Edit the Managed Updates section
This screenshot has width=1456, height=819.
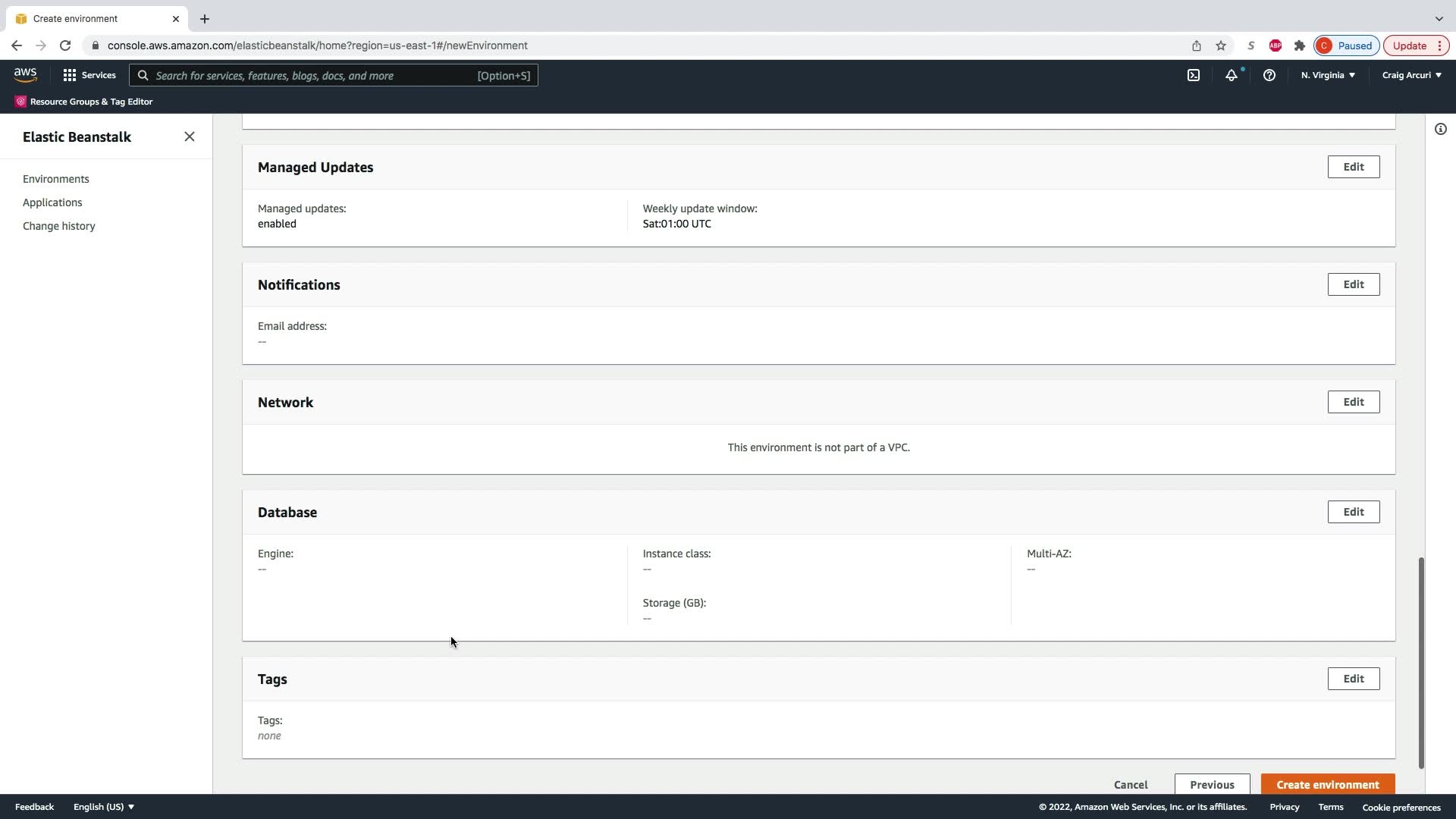pos(1353,167)
